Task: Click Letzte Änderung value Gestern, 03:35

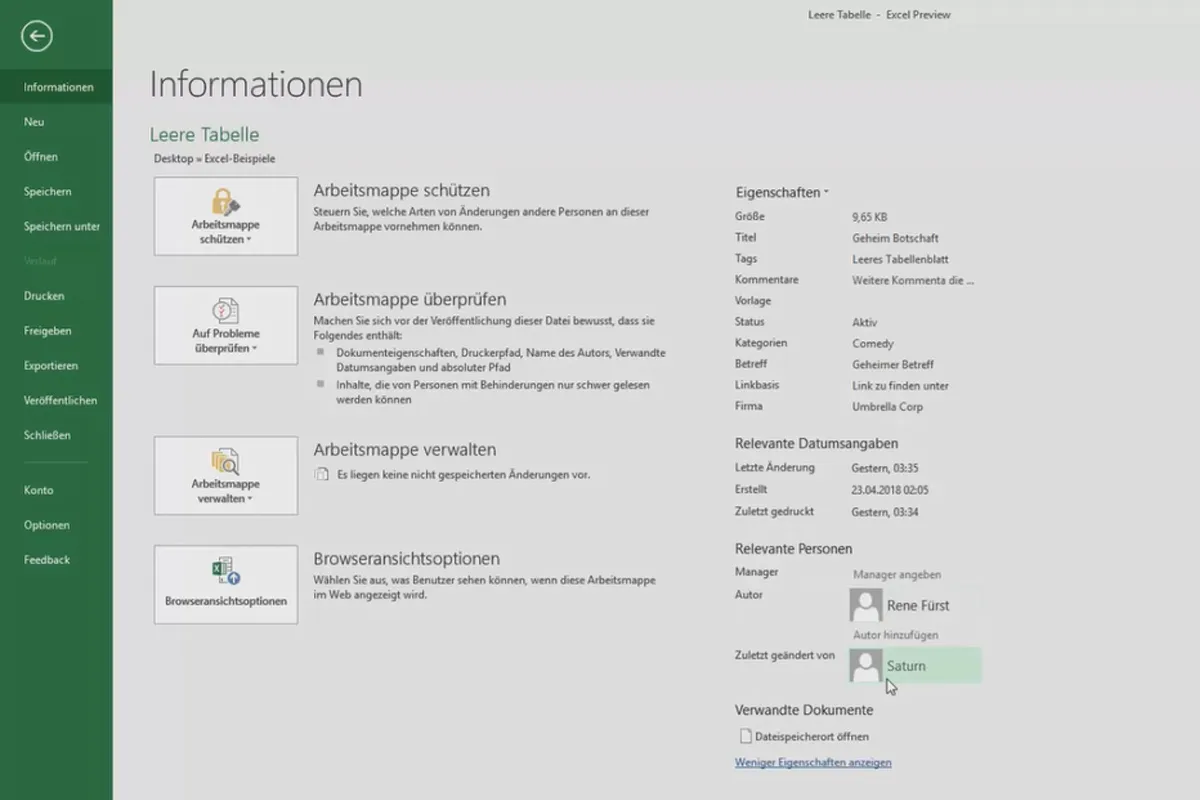Action: point(885,468)
